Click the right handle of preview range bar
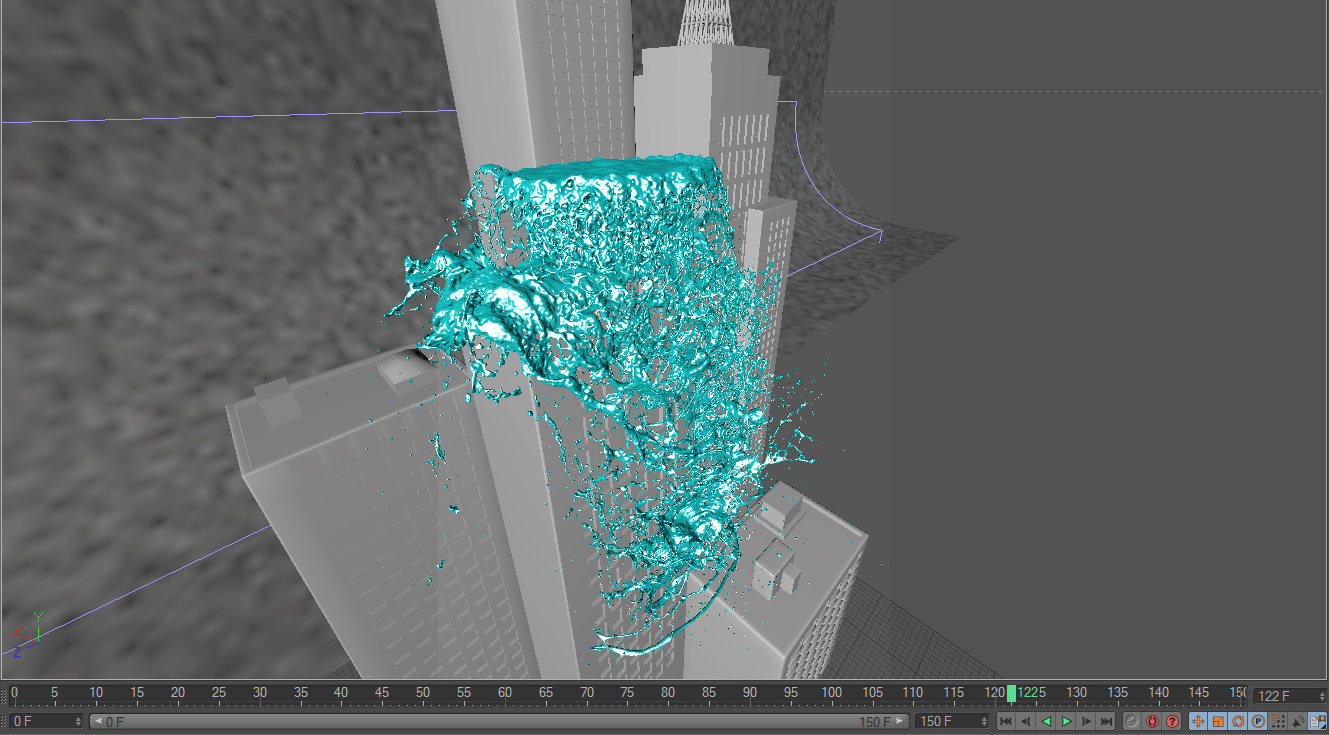Viewport: 1329px width, 735px height. (902, 721)
